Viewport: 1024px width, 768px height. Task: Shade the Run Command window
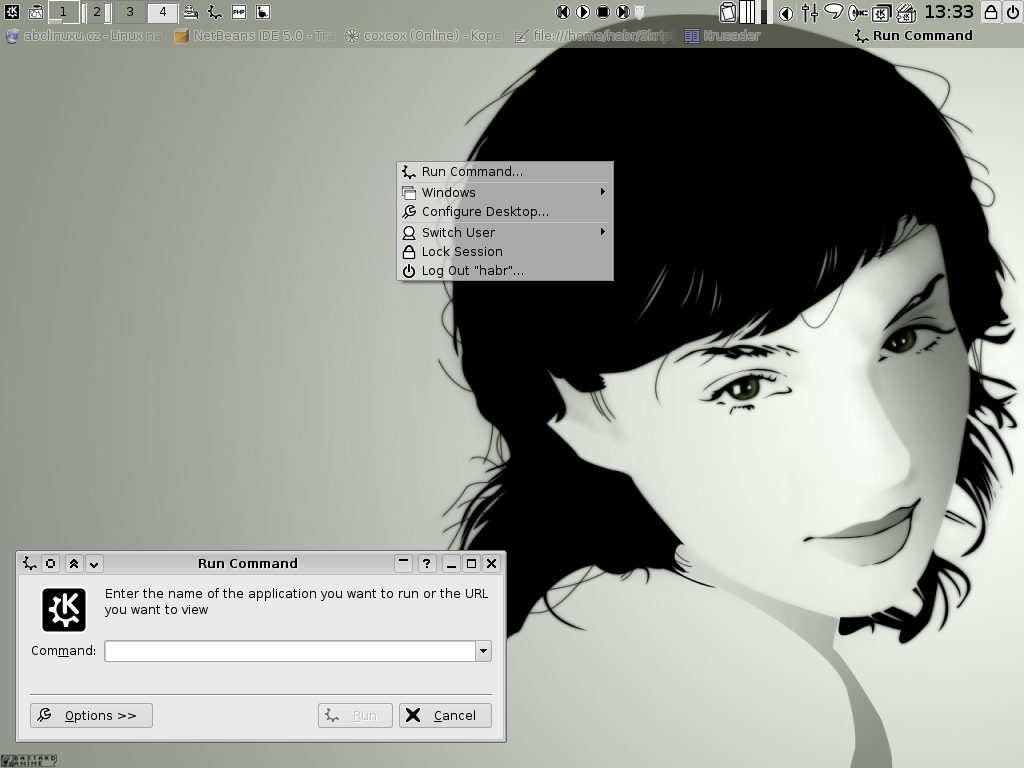(x=404, y=562)
